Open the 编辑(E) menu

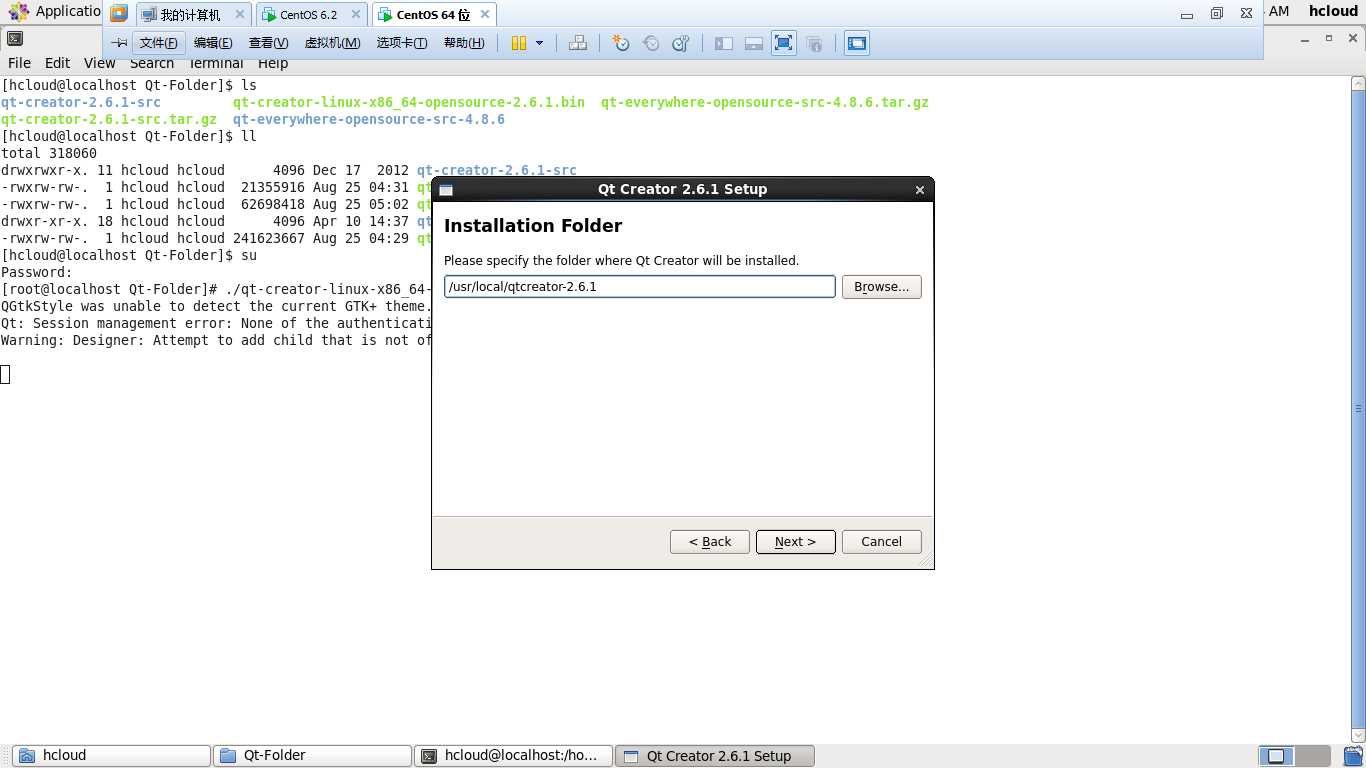(x=213, y=43)
